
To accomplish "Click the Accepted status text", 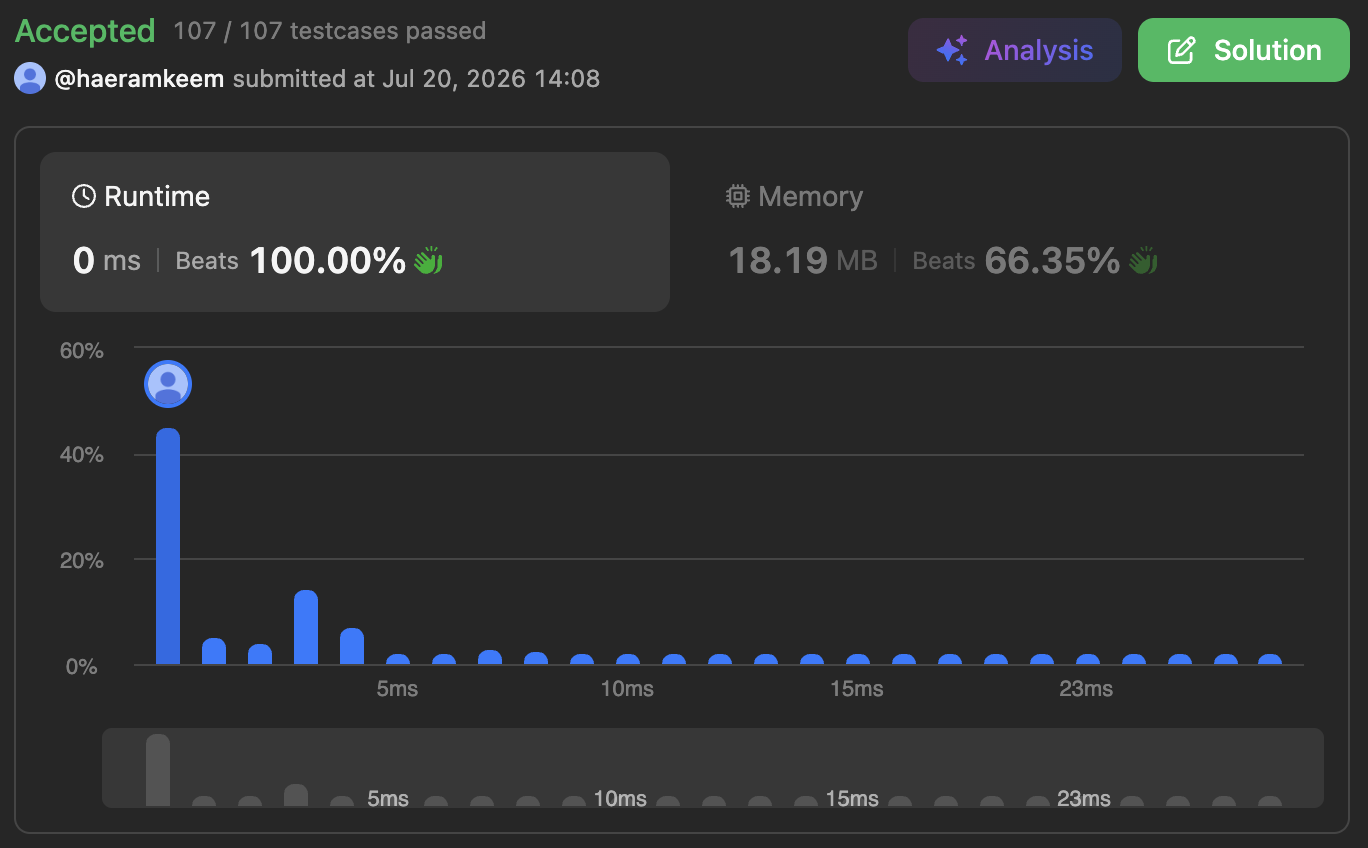I will [85, 31].
